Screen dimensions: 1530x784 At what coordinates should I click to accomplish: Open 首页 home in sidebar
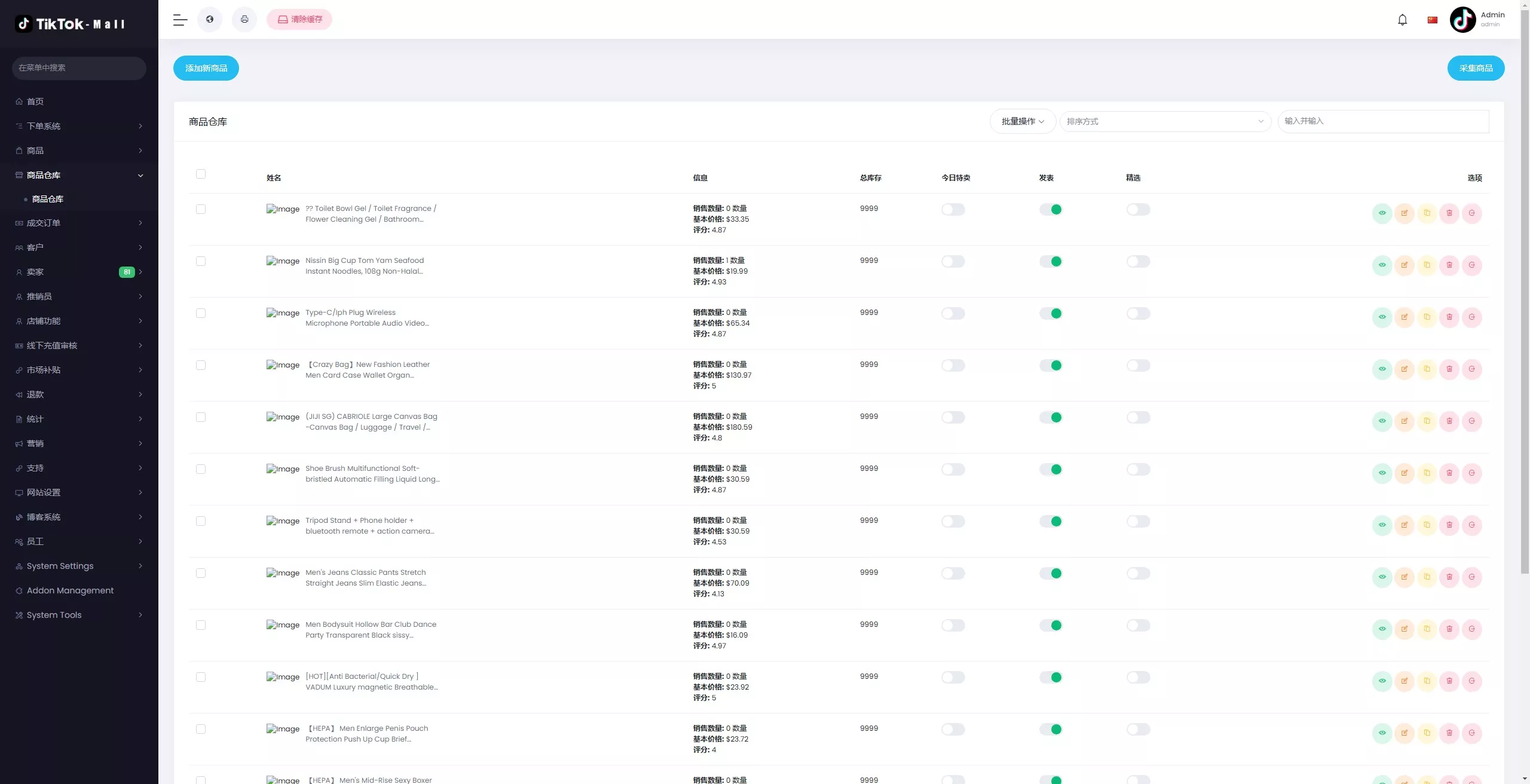[35, 102]
